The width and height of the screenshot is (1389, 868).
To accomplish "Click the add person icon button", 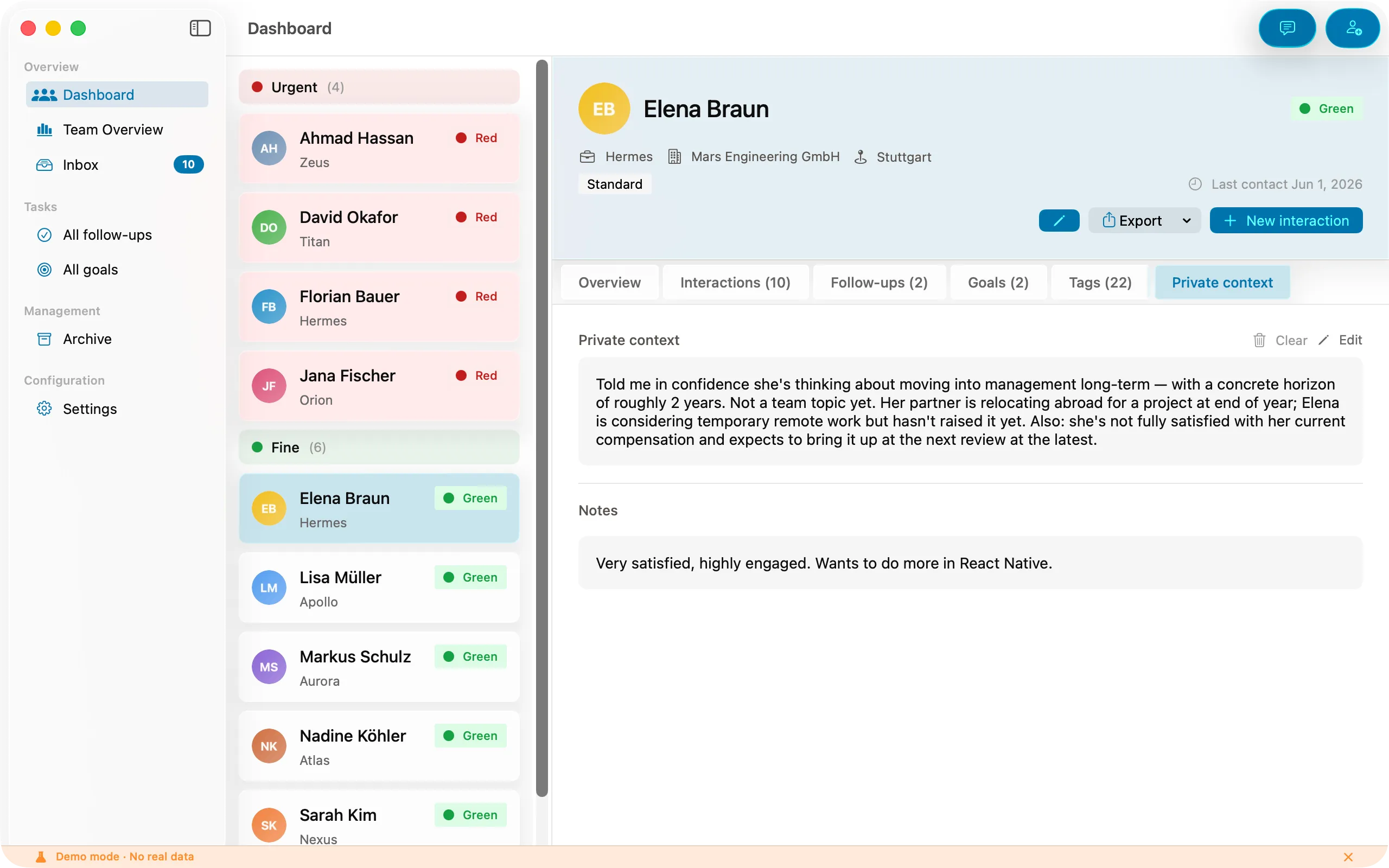I will [x=1353, y=28].
